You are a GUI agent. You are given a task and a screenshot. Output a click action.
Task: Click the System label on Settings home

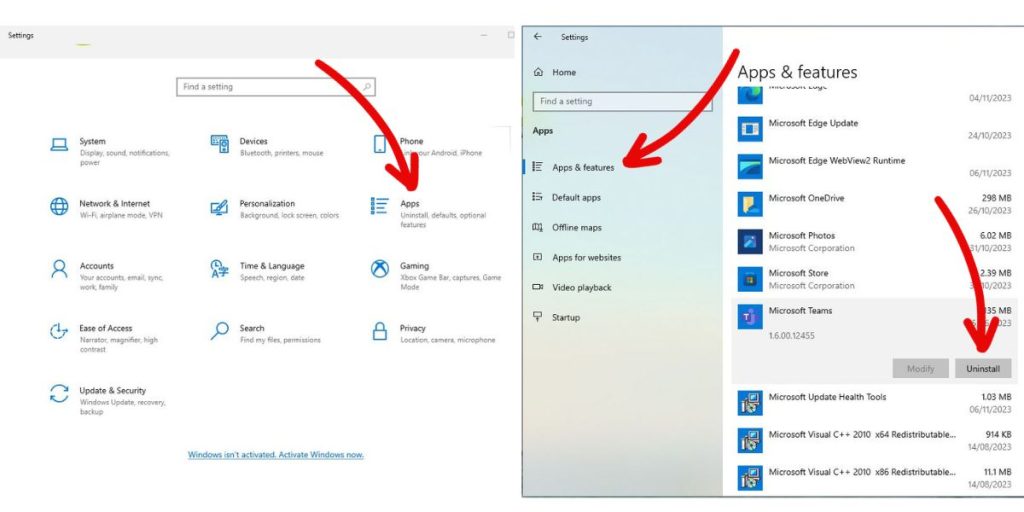(x=92, y=141)
